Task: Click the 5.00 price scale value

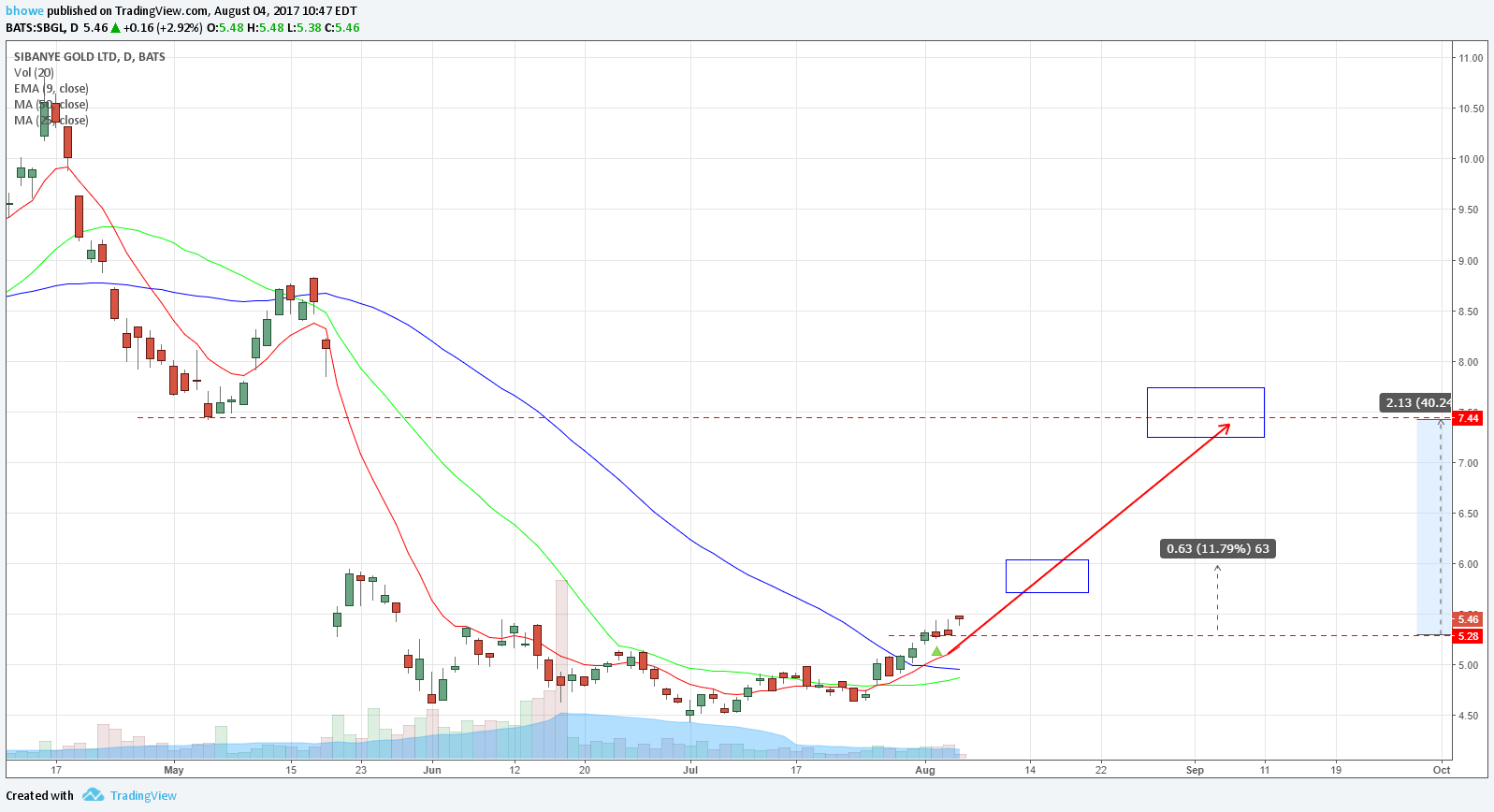Action: [1469, 665]
